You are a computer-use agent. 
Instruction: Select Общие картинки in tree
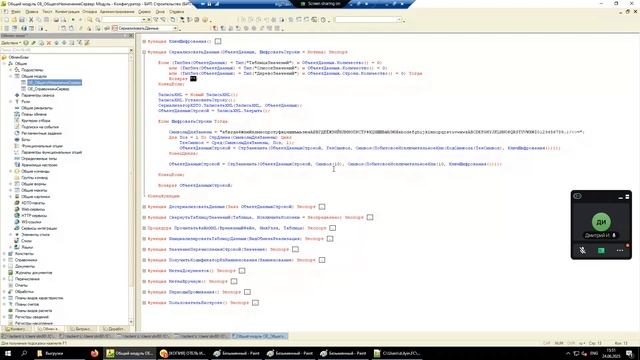tap(36, 196)
